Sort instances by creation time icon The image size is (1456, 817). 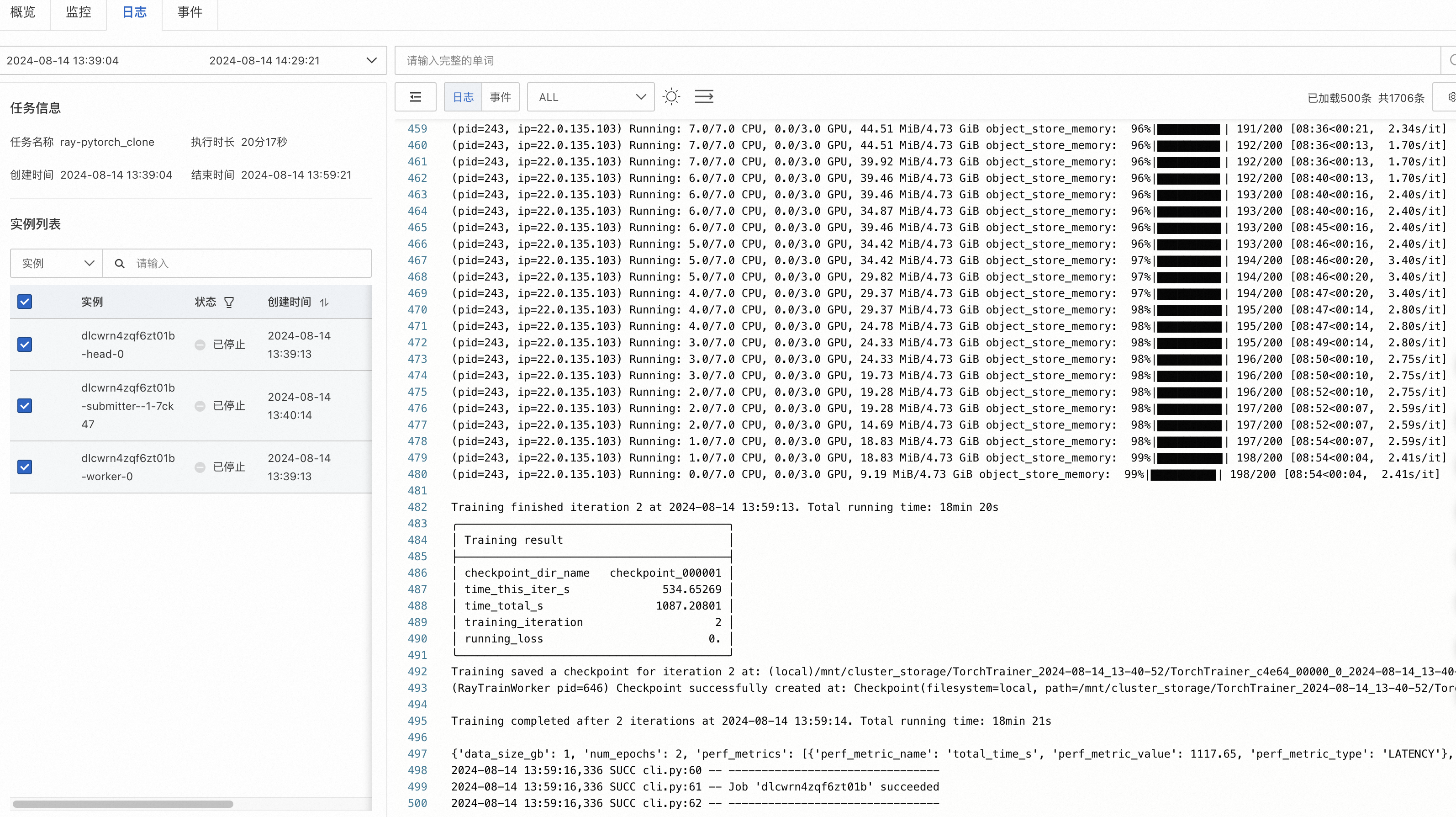point(324,302)
